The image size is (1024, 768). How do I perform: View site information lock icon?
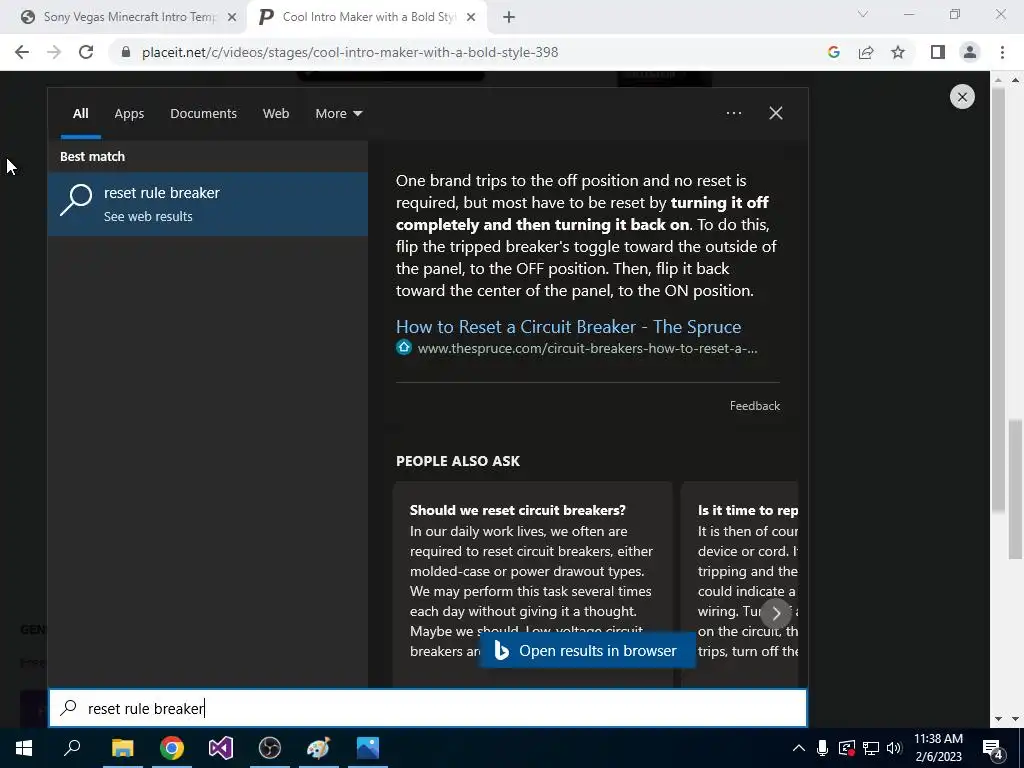126,52
